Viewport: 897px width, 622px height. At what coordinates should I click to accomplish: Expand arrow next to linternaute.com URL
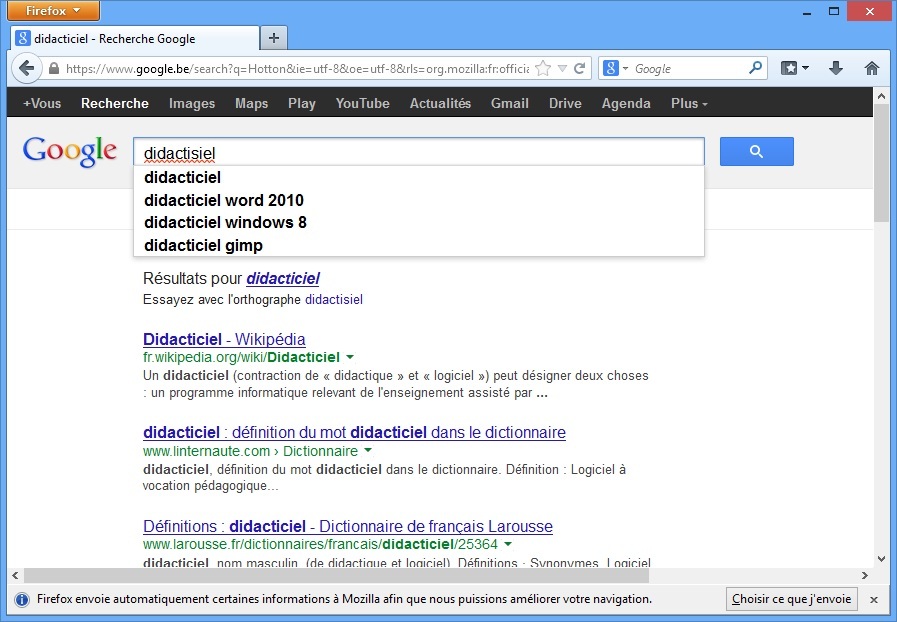[x=368, y=450]
